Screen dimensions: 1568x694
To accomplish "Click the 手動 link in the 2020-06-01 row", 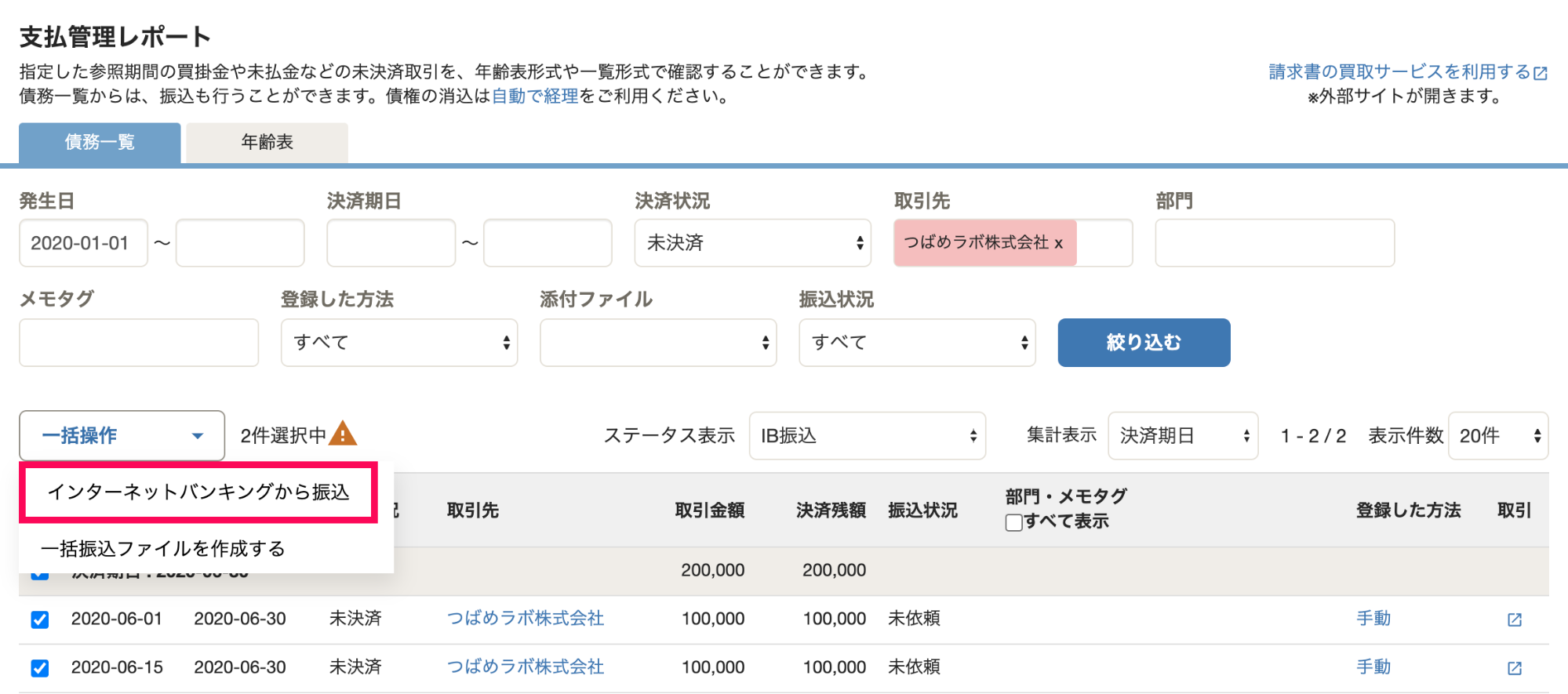I will pyautogui.click(x=1373, y=619).
